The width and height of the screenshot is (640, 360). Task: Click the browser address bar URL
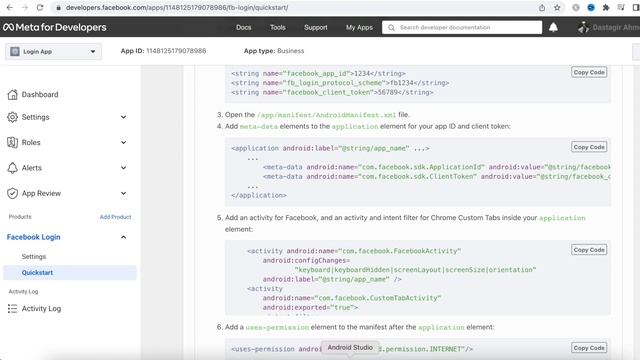click(177, 7)
